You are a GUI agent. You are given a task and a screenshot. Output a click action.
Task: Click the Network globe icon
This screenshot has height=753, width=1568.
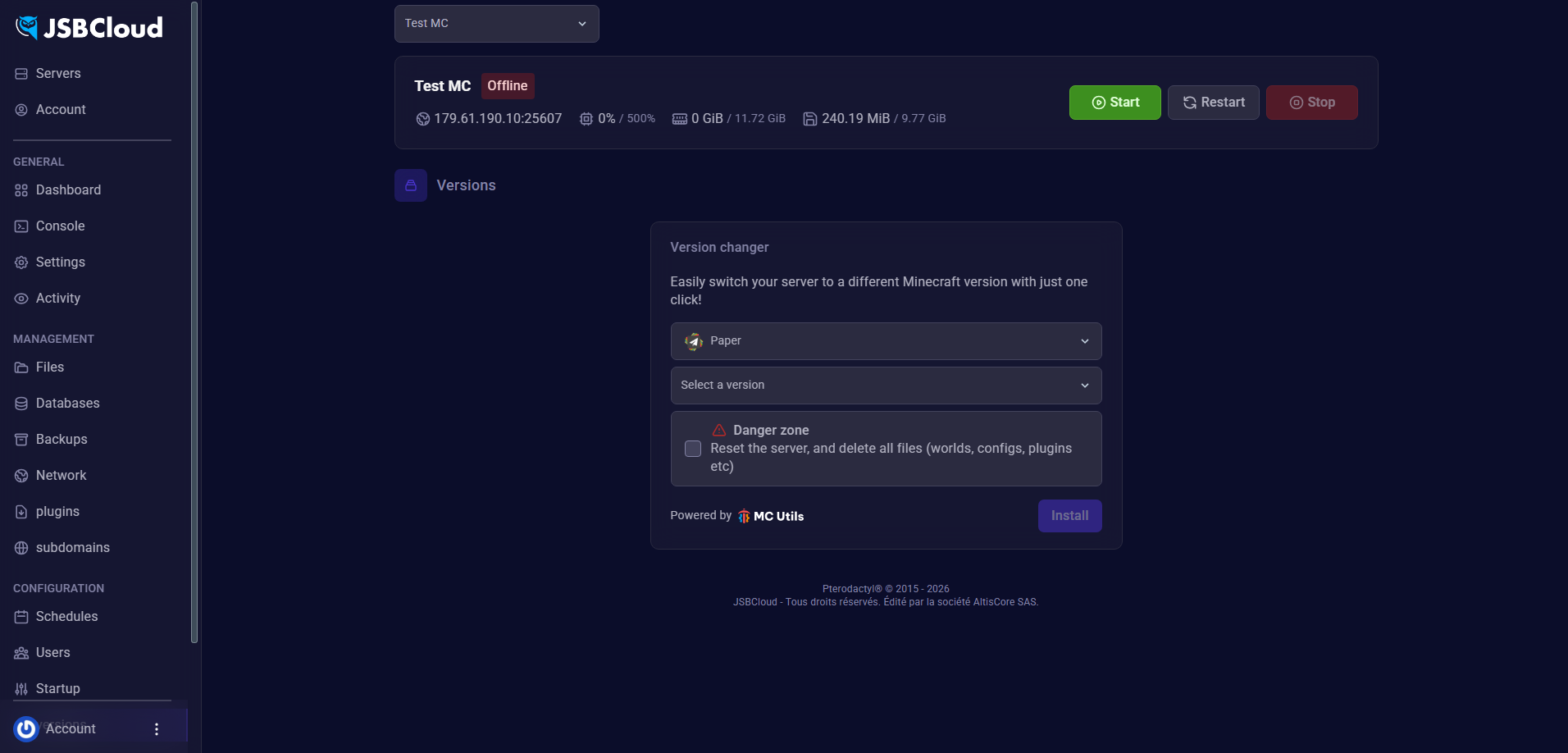tap(21, 476)
